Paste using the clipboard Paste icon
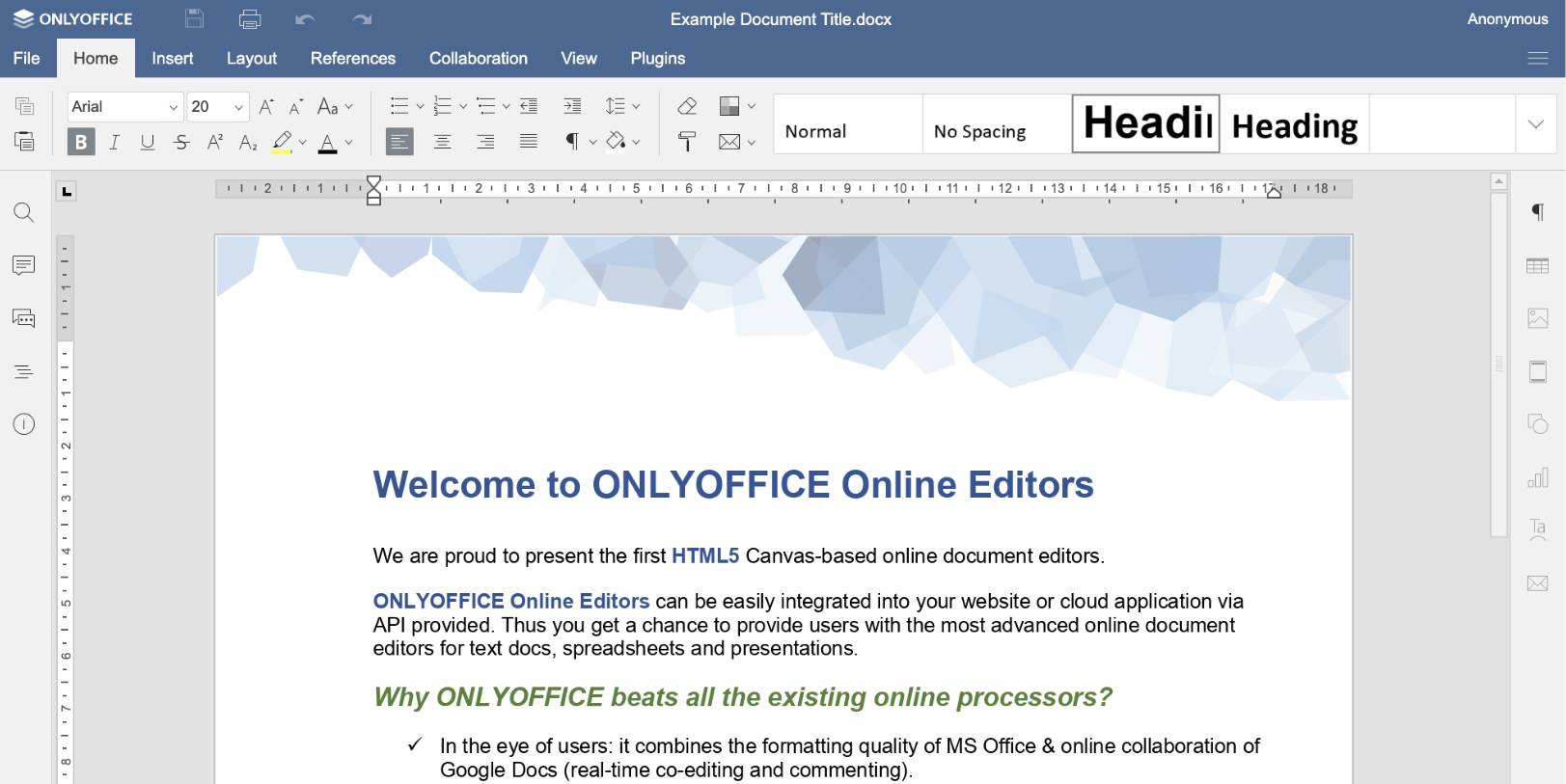Screen dimensions: 1566x784 24,142
